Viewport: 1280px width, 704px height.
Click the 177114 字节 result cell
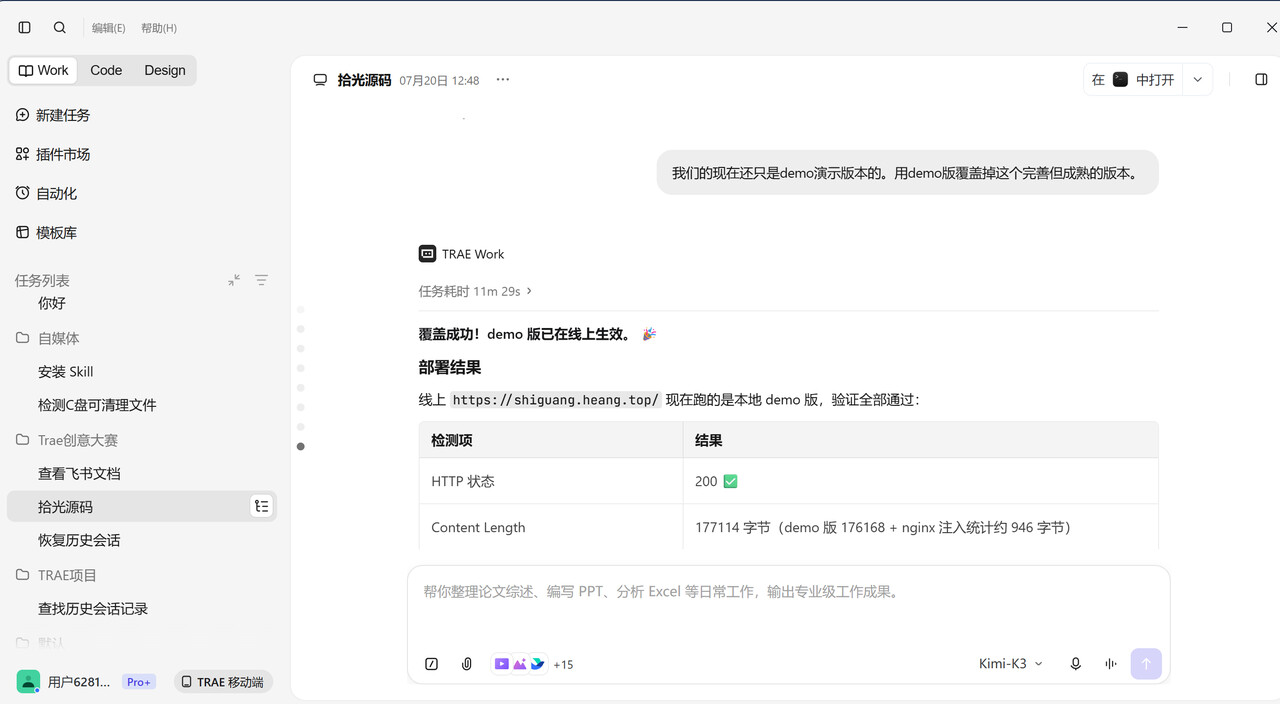920,527
